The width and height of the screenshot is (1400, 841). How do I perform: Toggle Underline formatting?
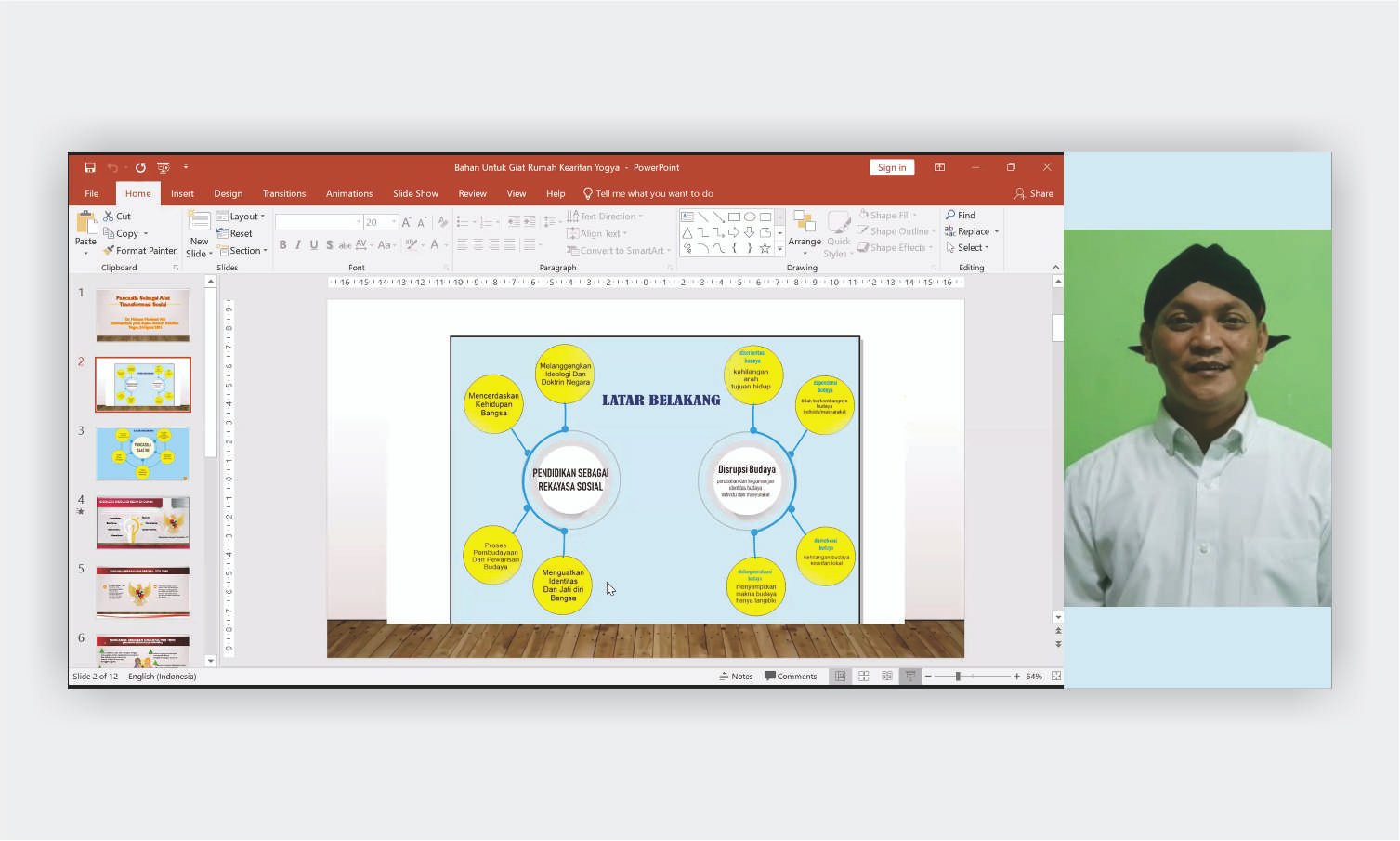tap(314, 245)
